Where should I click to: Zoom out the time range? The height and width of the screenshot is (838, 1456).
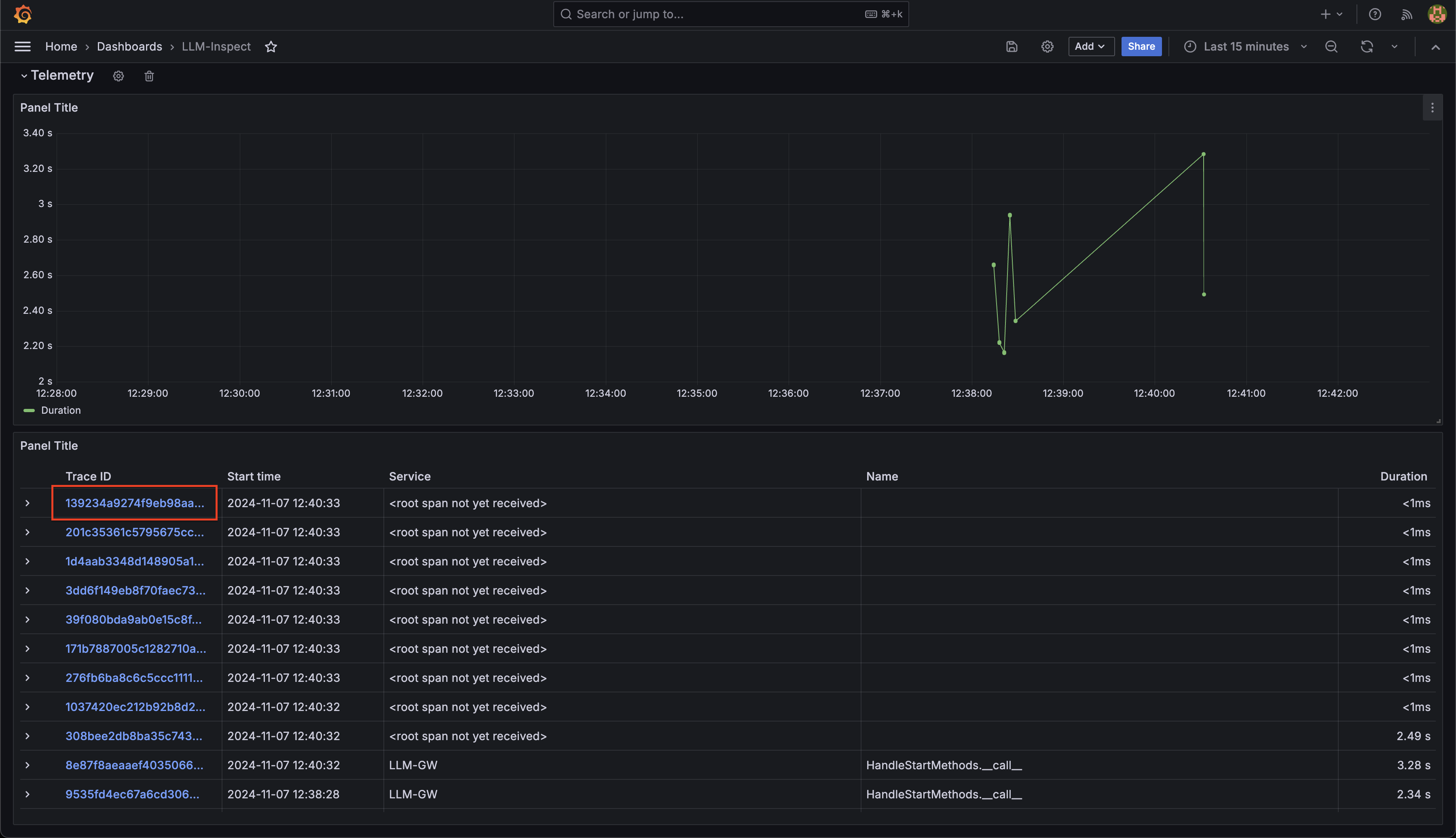tap(1331, 47)
